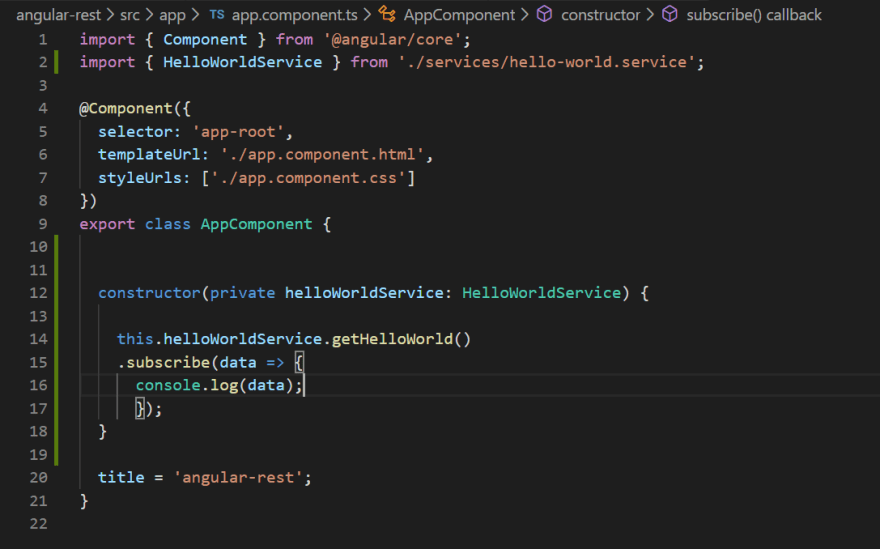Click './services/hello-world.service' import path
Viewport: 880px width, 549px height.
pyautogui.click(x=547, y=62)
